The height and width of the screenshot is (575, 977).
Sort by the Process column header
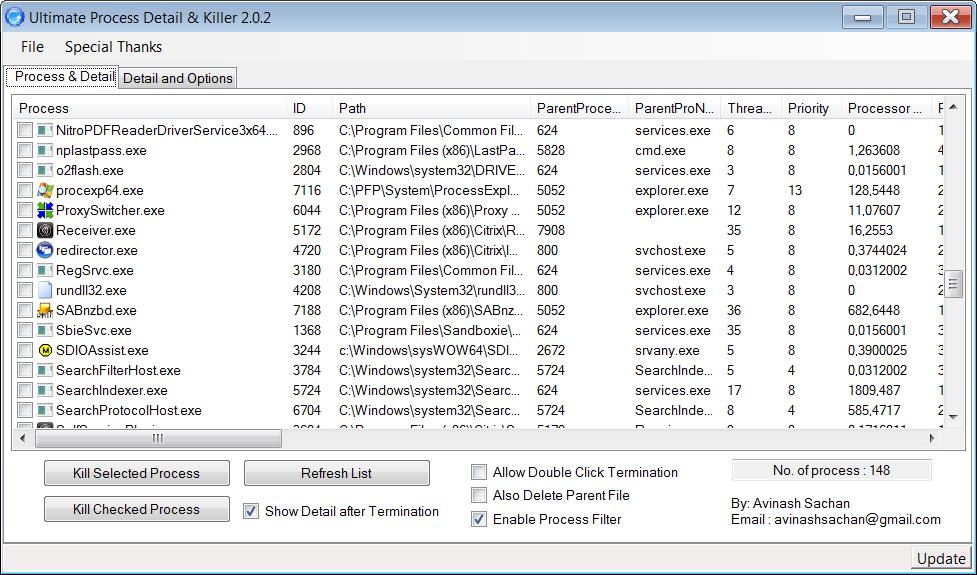(x=150, y=108)
